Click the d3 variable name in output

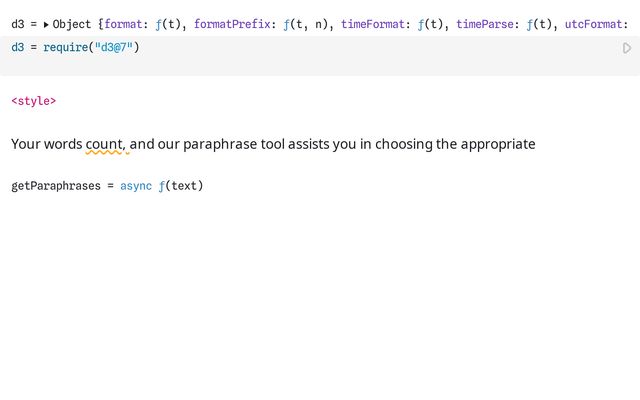(x=18, y=24)
